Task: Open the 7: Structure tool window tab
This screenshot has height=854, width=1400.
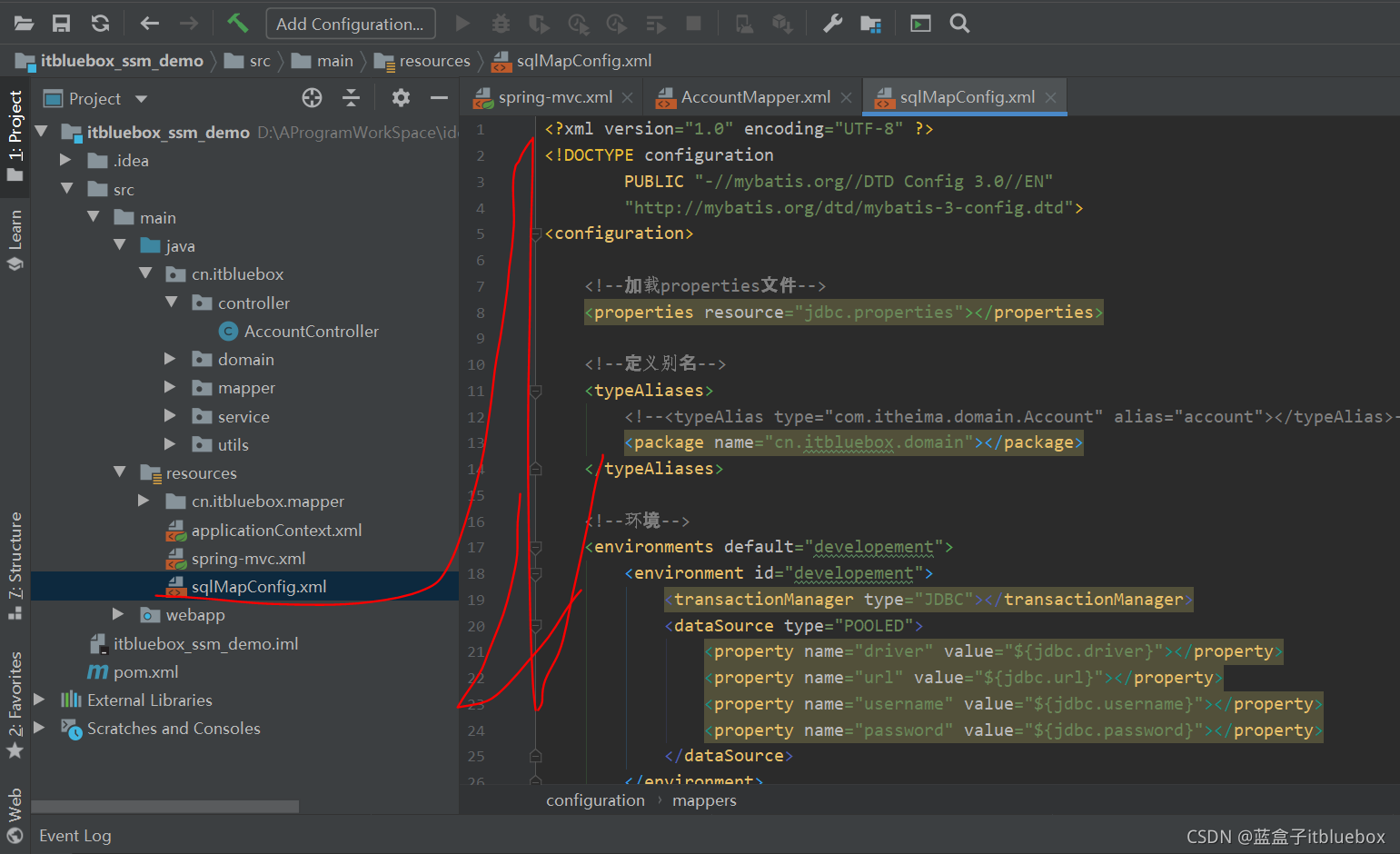Action: click(x=15, y=566)
